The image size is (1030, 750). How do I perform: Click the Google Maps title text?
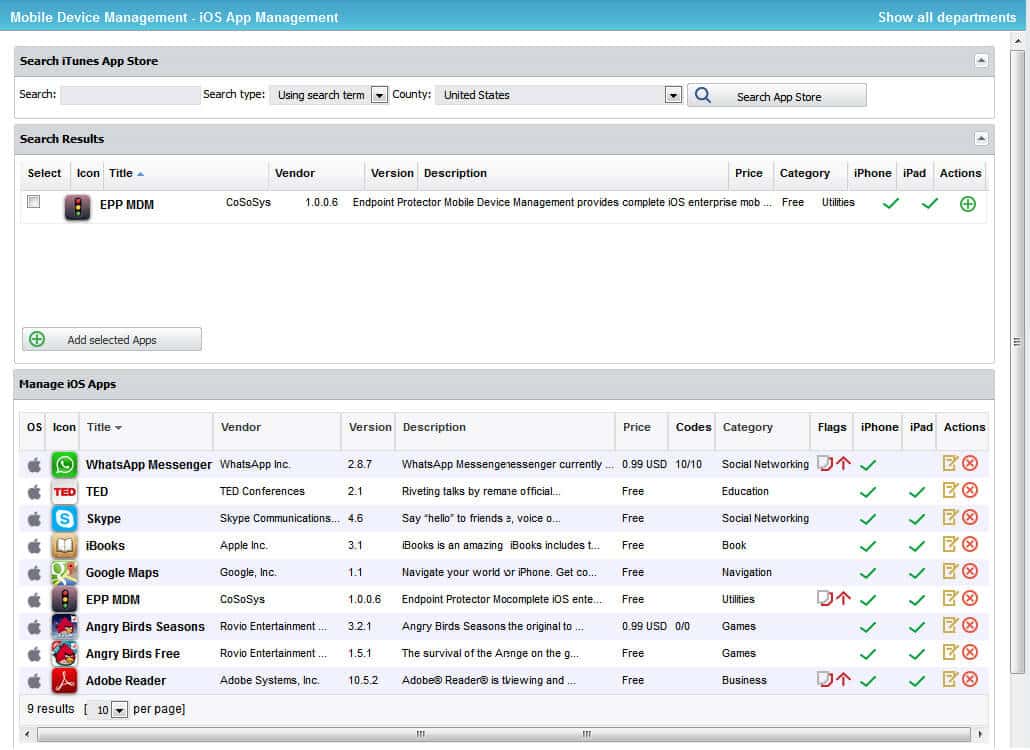click(x=122, y=573)
